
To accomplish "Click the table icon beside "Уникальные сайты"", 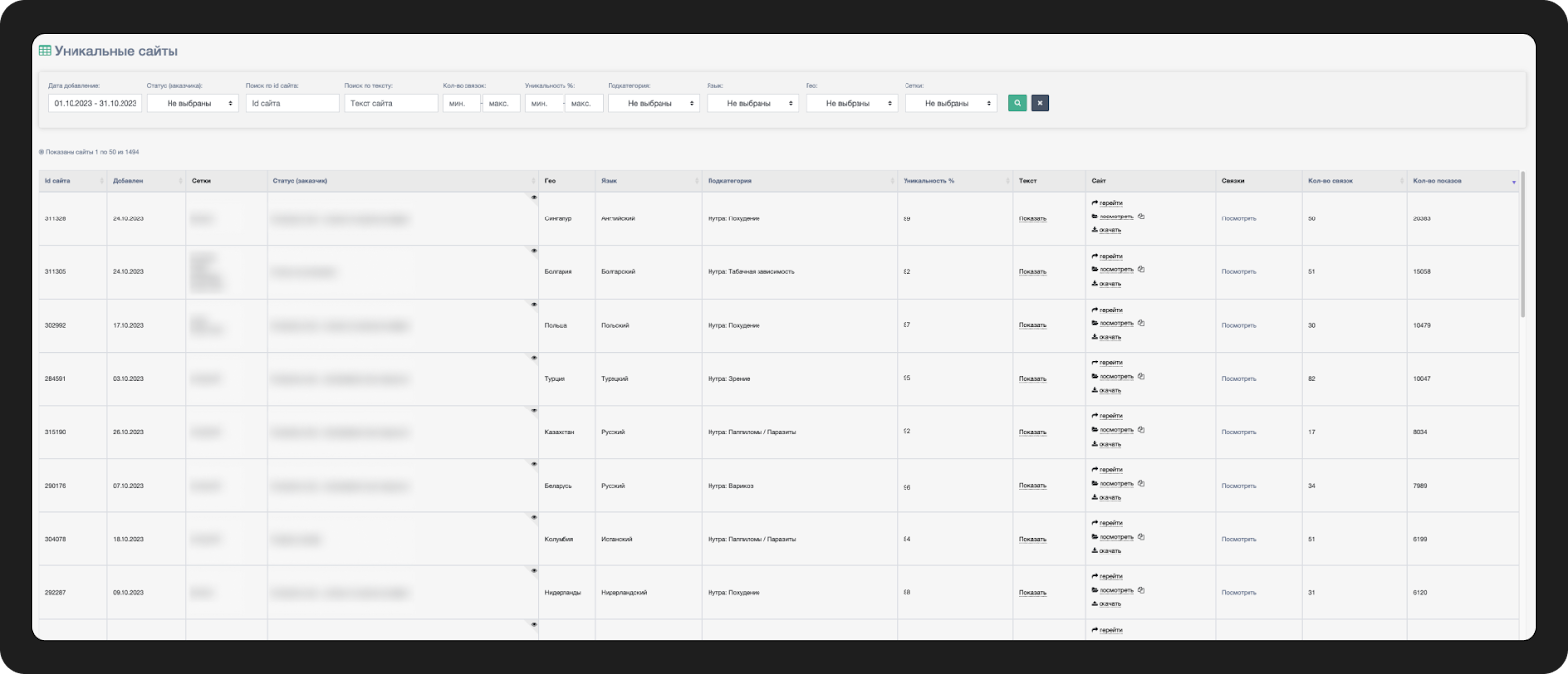I will click(x=45, y=51).
